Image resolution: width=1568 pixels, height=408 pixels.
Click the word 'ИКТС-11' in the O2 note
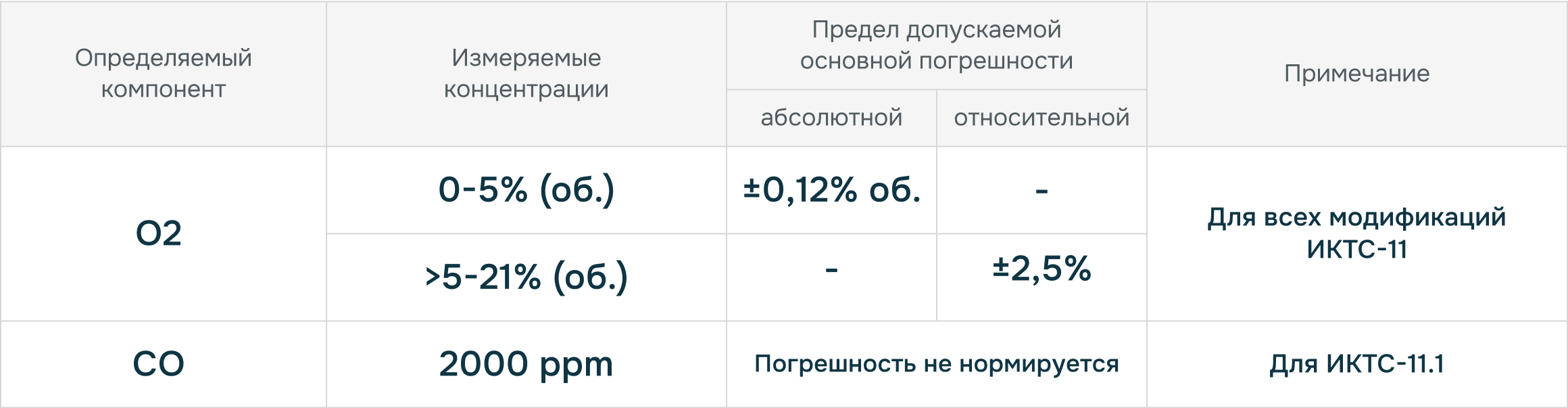tap(1357, 250)
